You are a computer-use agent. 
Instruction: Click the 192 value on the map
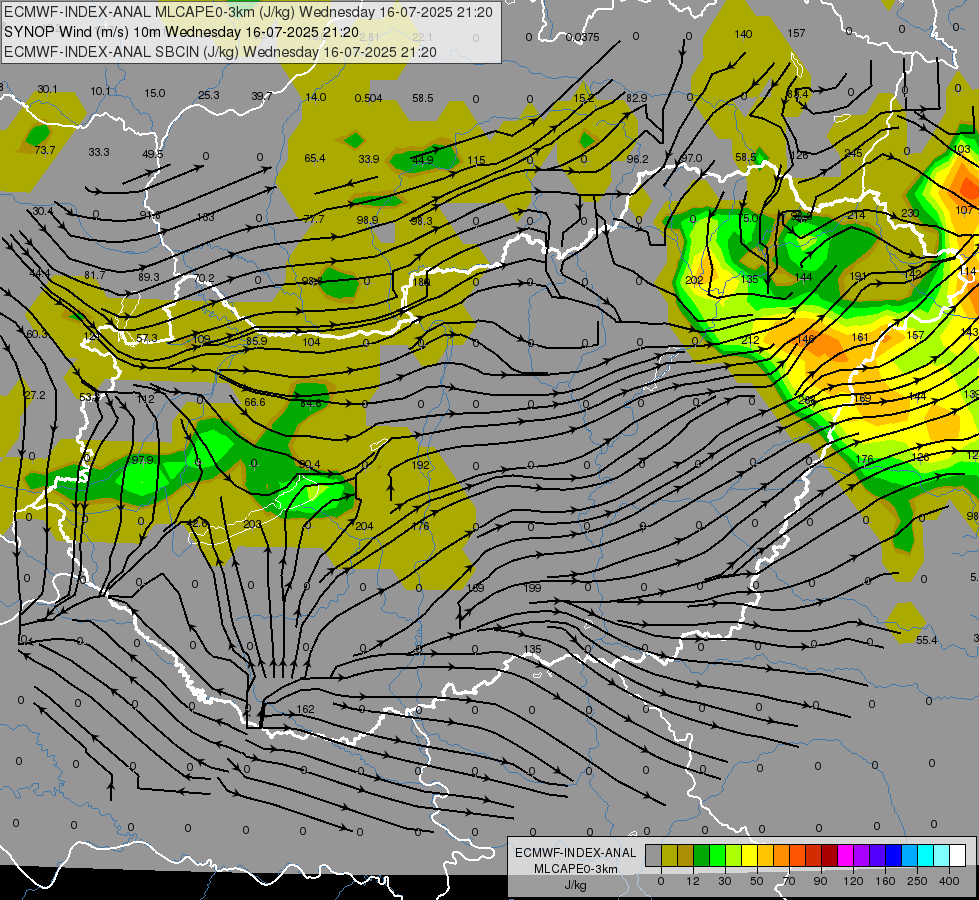point(421,465)
